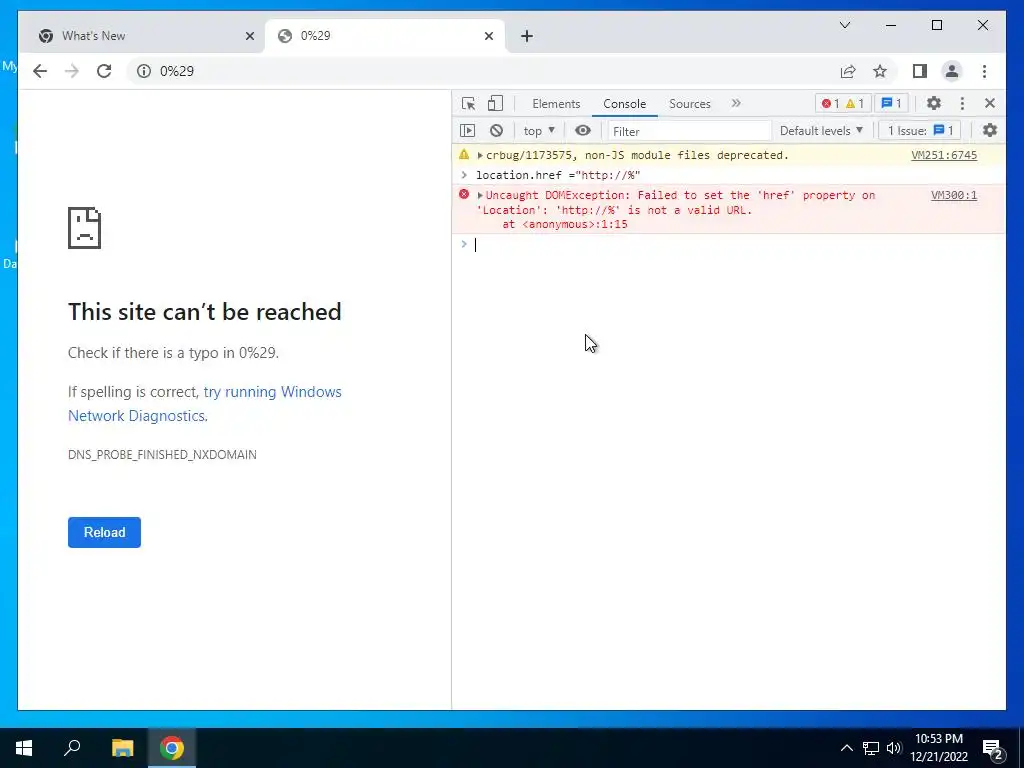
Task: Click the console Filter field
Action: point(690,131)
